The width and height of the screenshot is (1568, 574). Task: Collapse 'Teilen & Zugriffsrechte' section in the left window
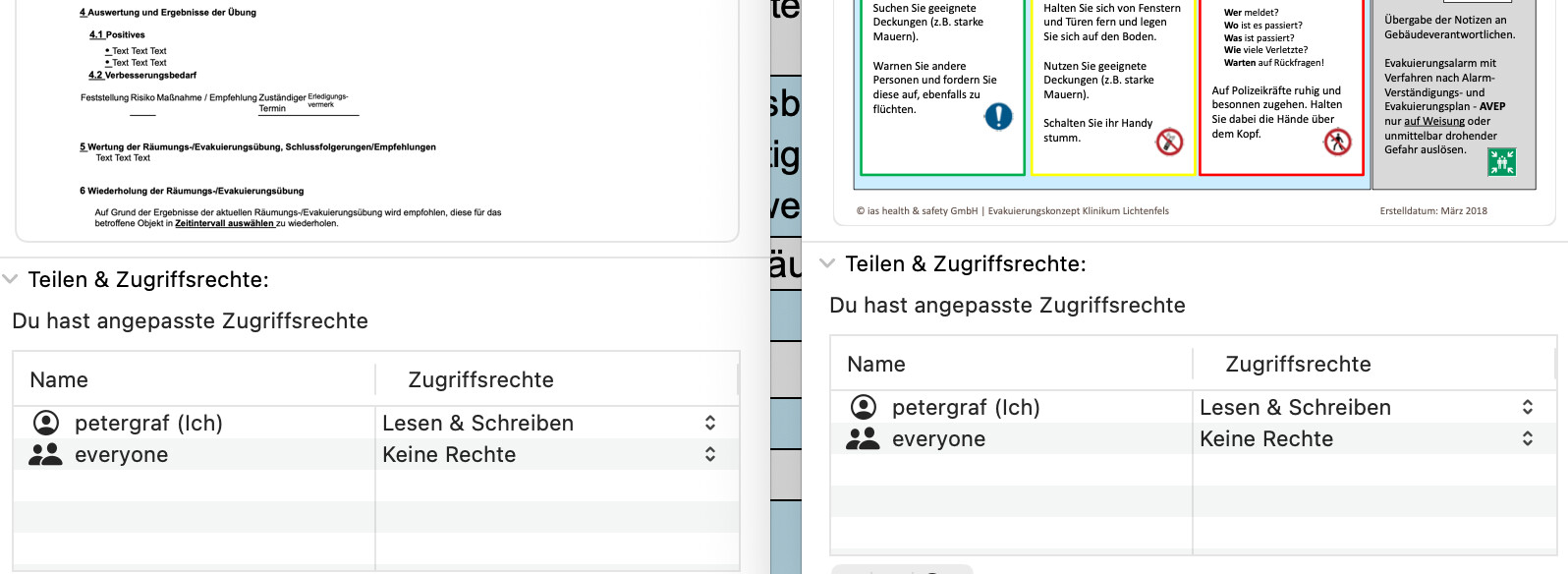coord(11,279)
